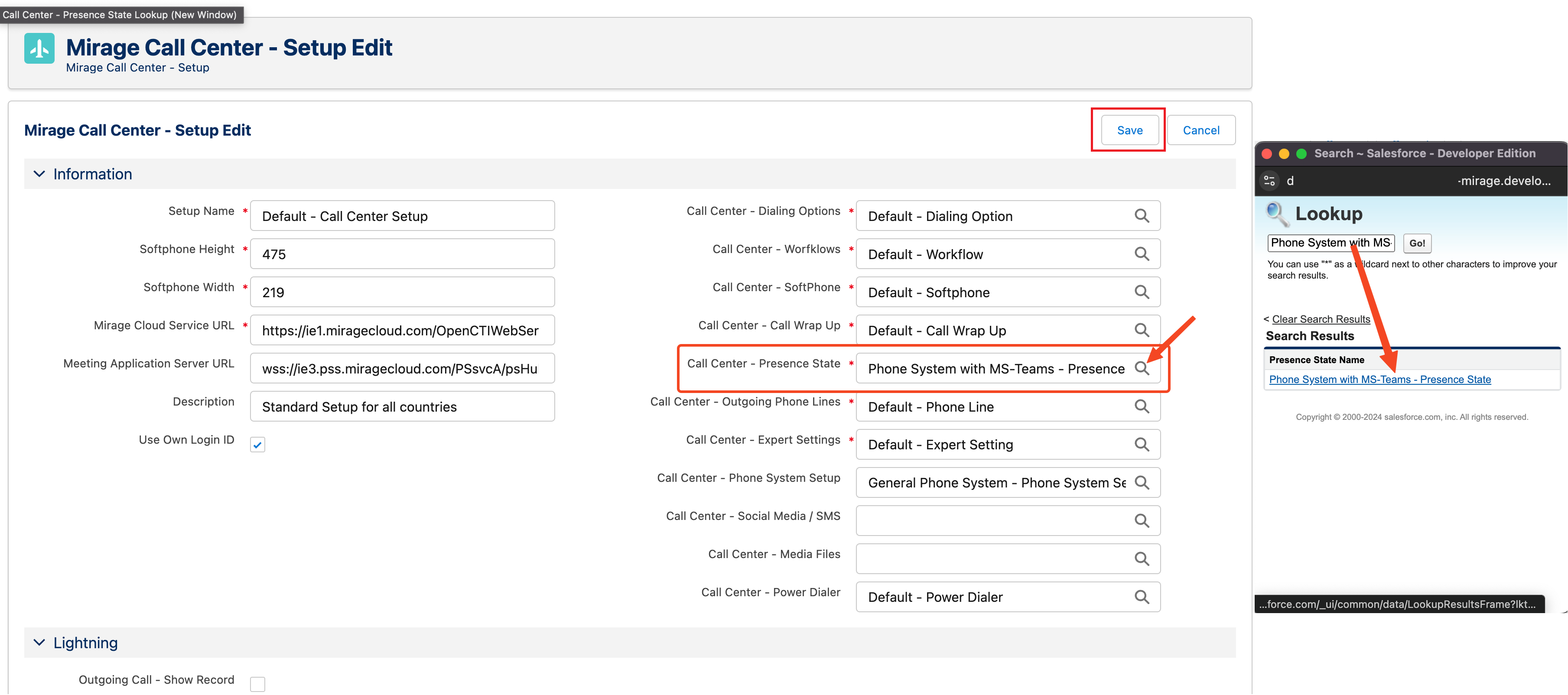Open Dialing Options lookup search icon

[1141, 216]
